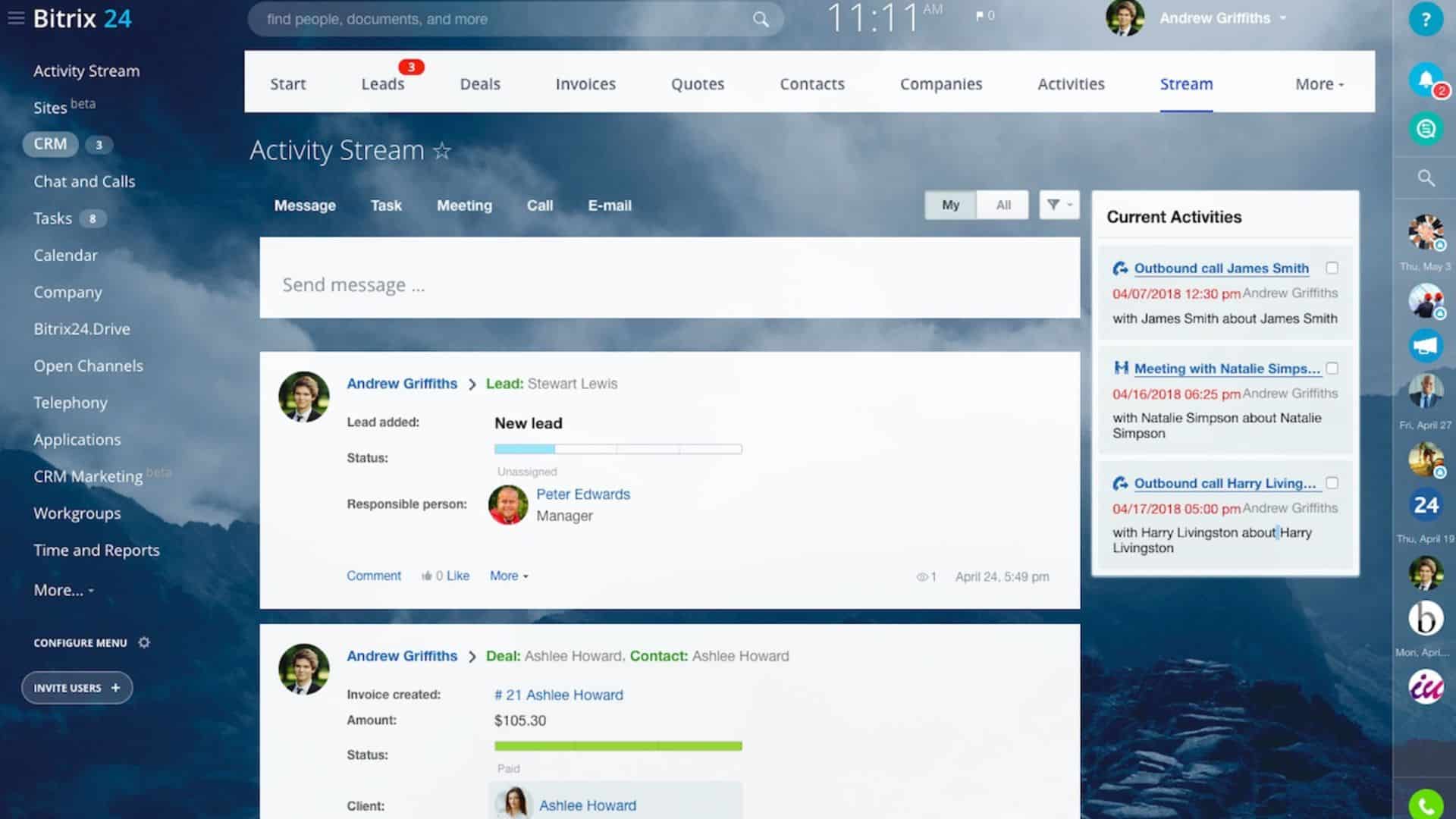
Task: Create a Task from the stream toolbar
Action: pos(386,206)
